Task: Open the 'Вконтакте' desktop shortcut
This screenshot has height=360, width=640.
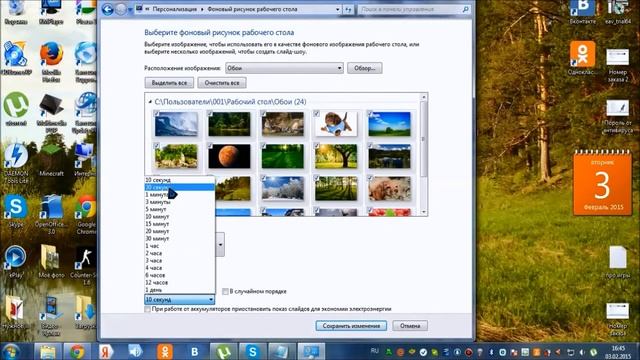Action: click(x=583, y=12)
